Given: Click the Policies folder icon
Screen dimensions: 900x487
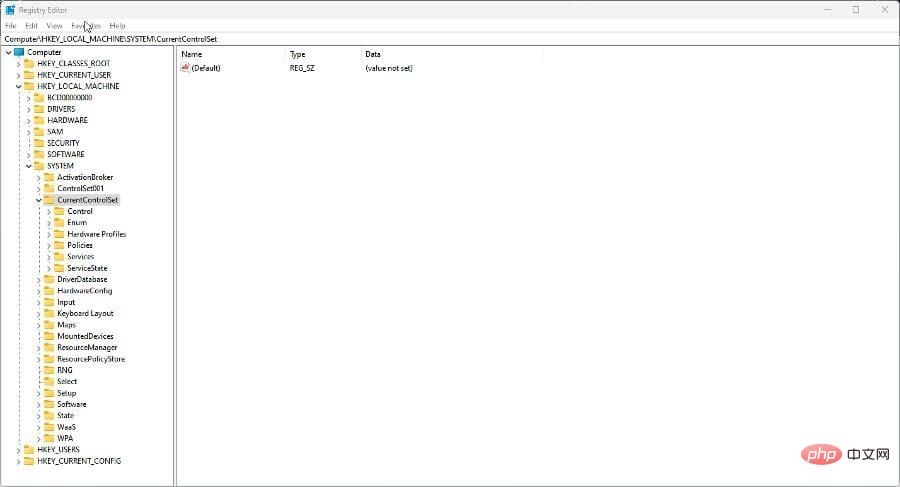Looking at the screenshot, I should (x=59, y=245).
